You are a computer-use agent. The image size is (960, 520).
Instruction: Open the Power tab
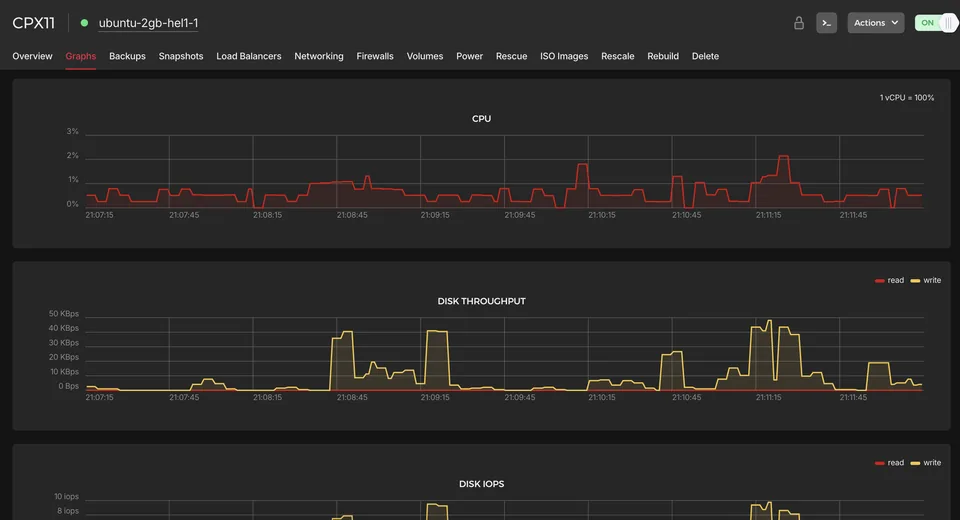(470, 56)
